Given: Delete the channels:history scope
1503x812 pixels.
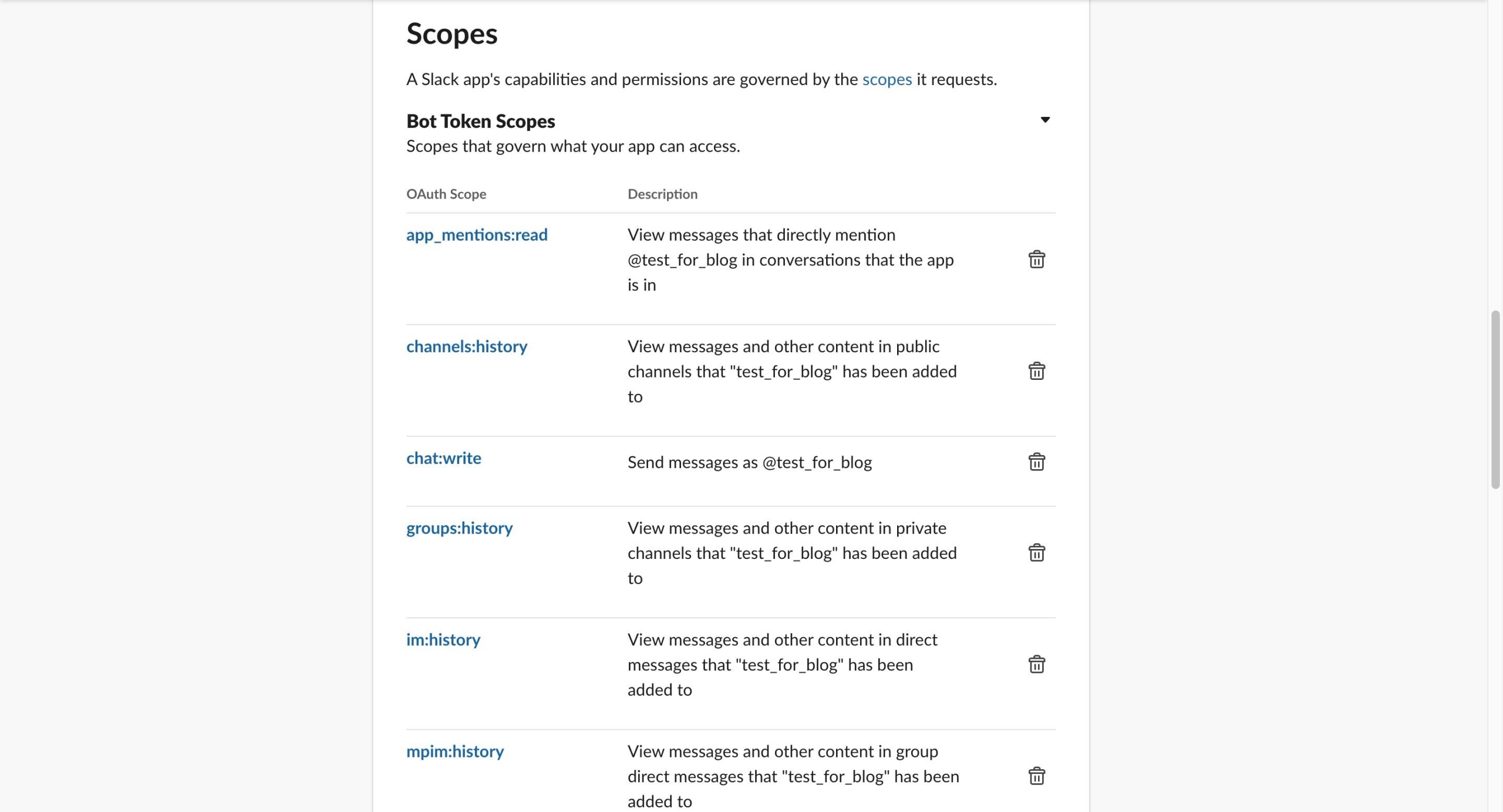Looking at the screenshot, I should [1036, 371].
